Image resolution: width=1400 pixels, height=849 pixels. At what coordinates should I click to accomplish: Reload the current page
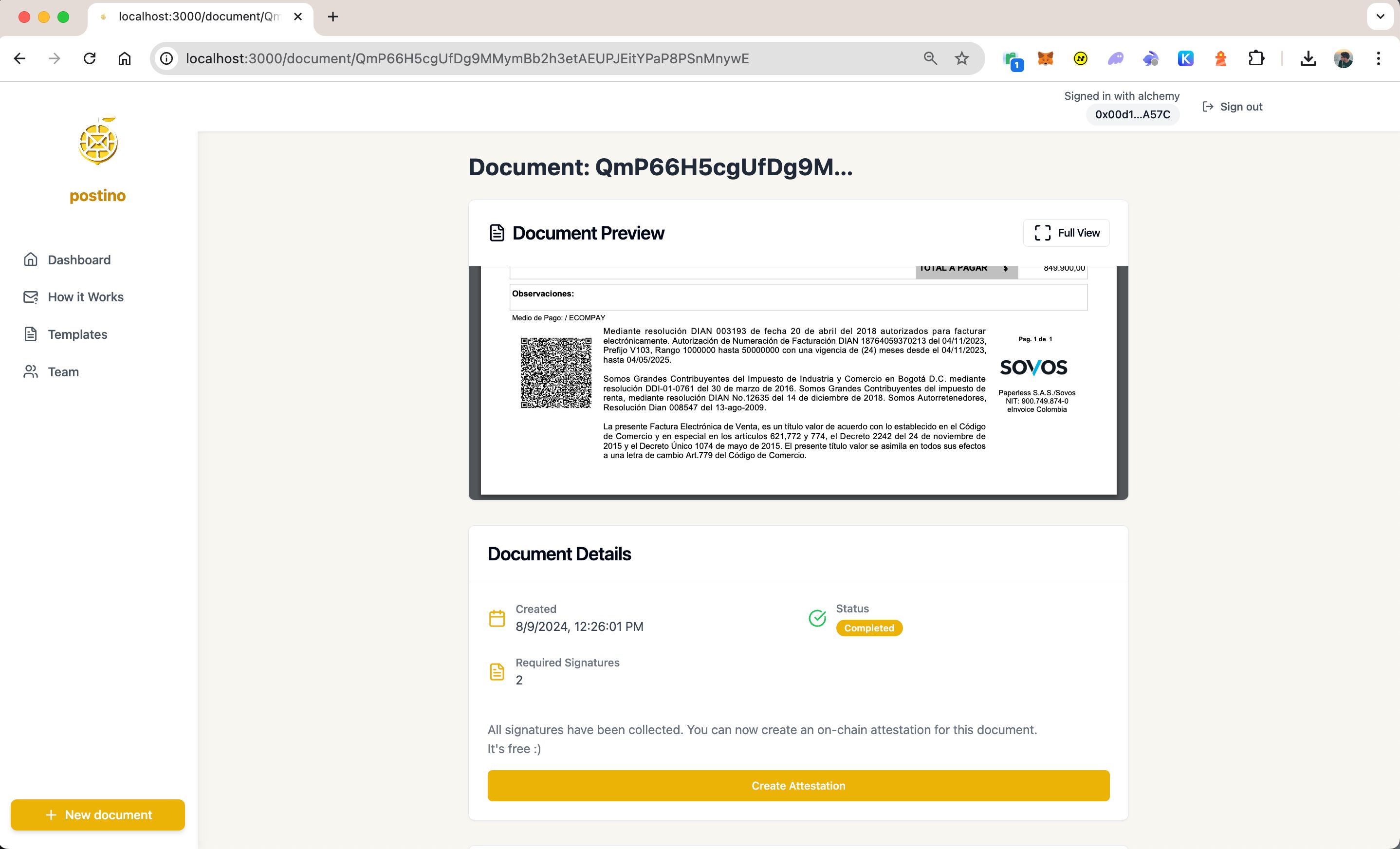click(89, 58)
